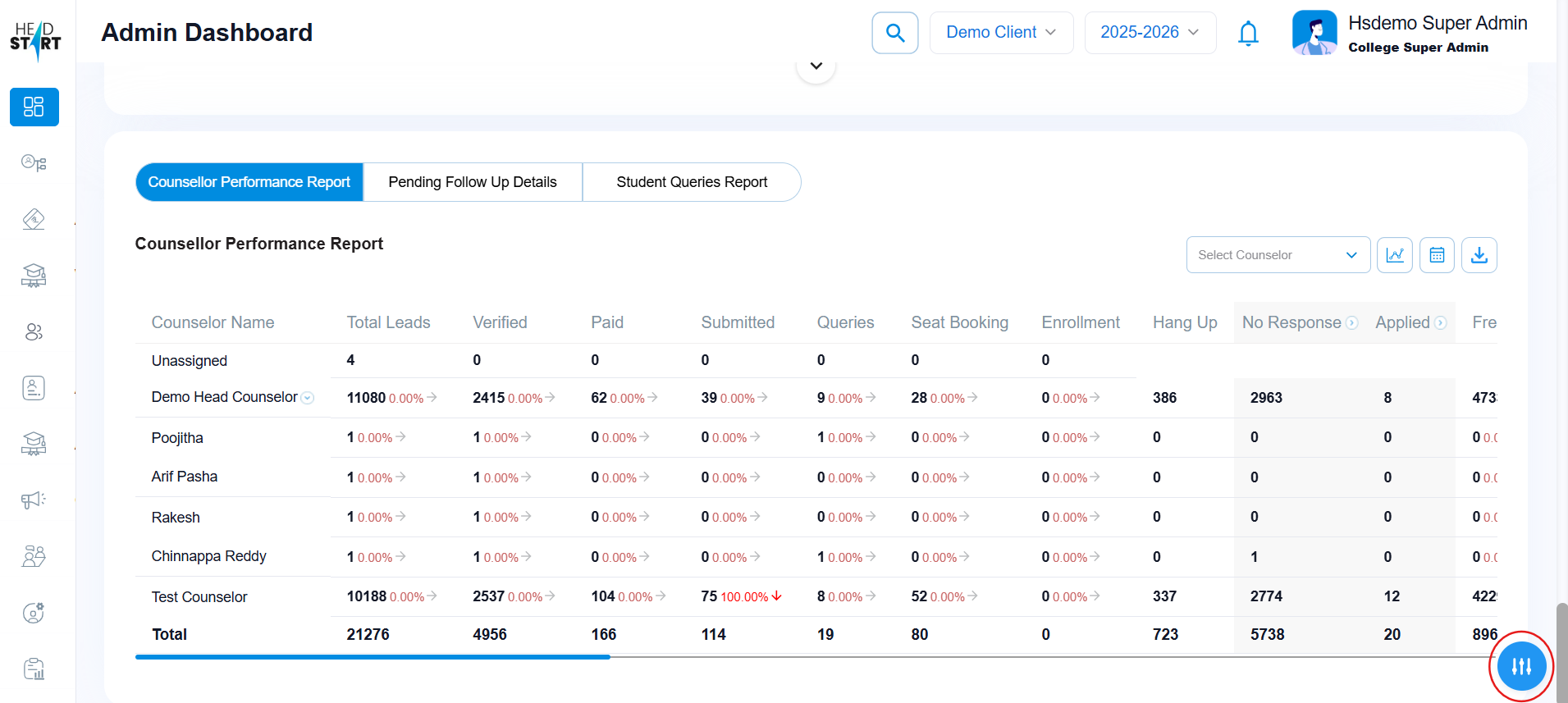Screen dimensions: 1568x703
Task: Download the counsellor performance report
Action: (x=1479, y=255)
